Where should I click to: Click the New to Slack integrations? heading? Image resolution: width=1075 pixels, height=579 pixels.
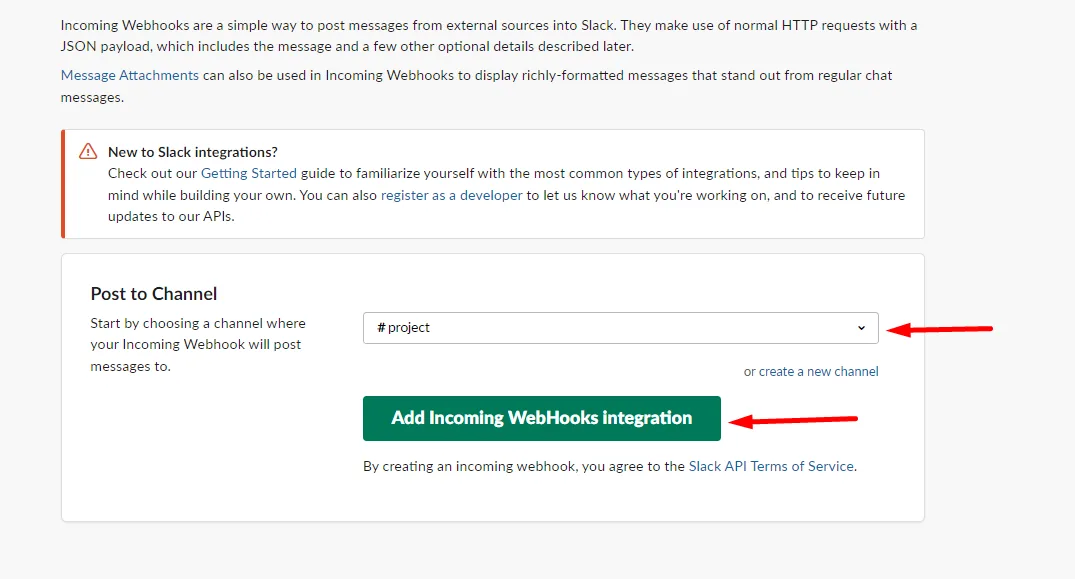[x=193, y=152]
